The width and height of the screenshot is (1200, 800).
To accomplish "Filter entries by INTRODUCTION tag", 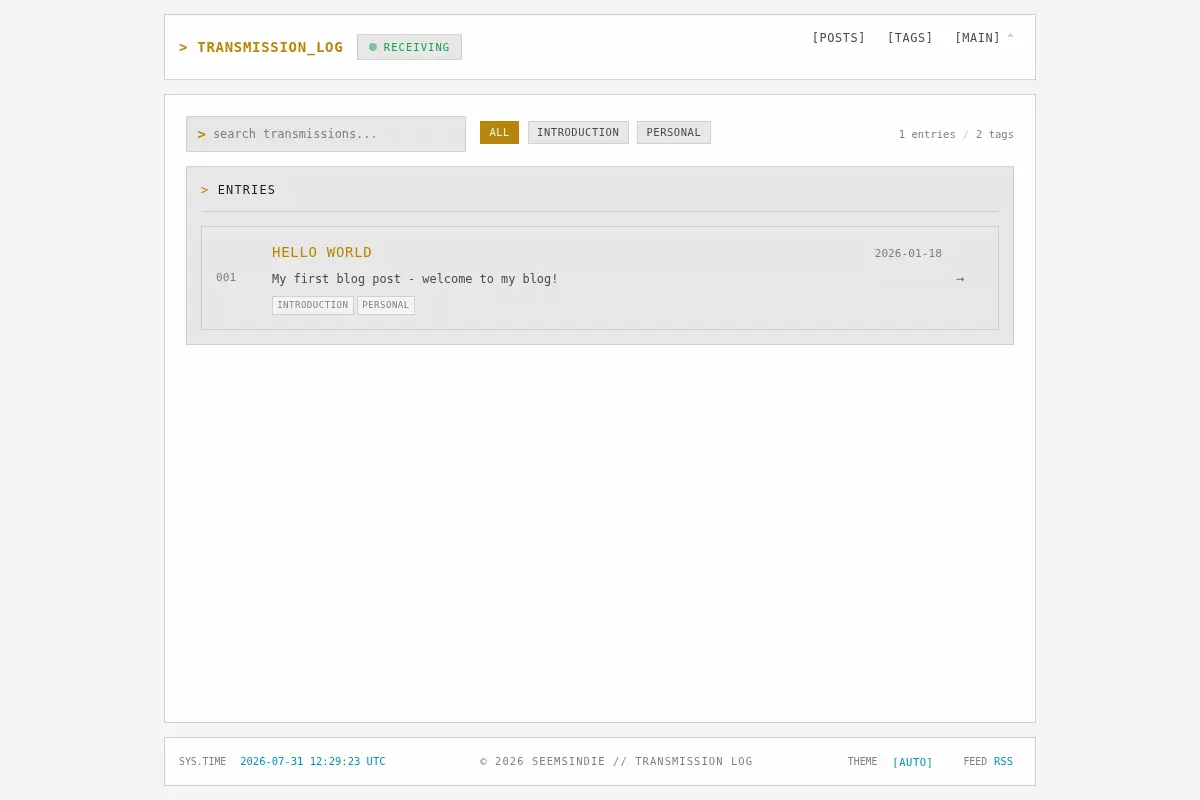I will tap(578, 133).
